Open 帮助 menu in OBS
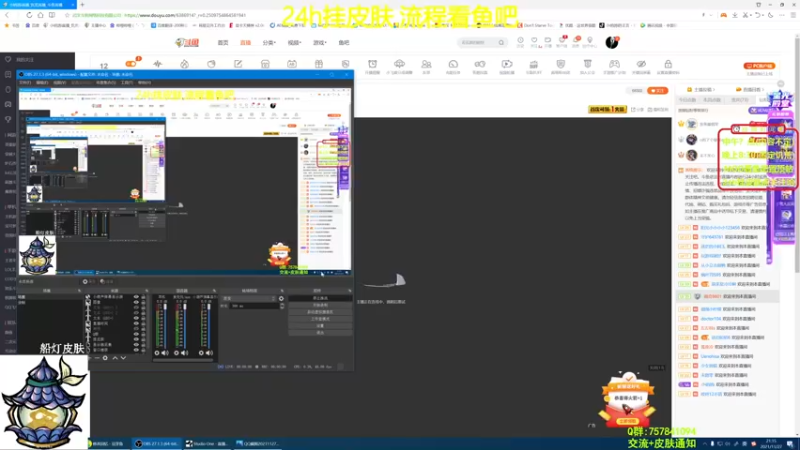Viewport: 800px width, 450px height. 144,83
